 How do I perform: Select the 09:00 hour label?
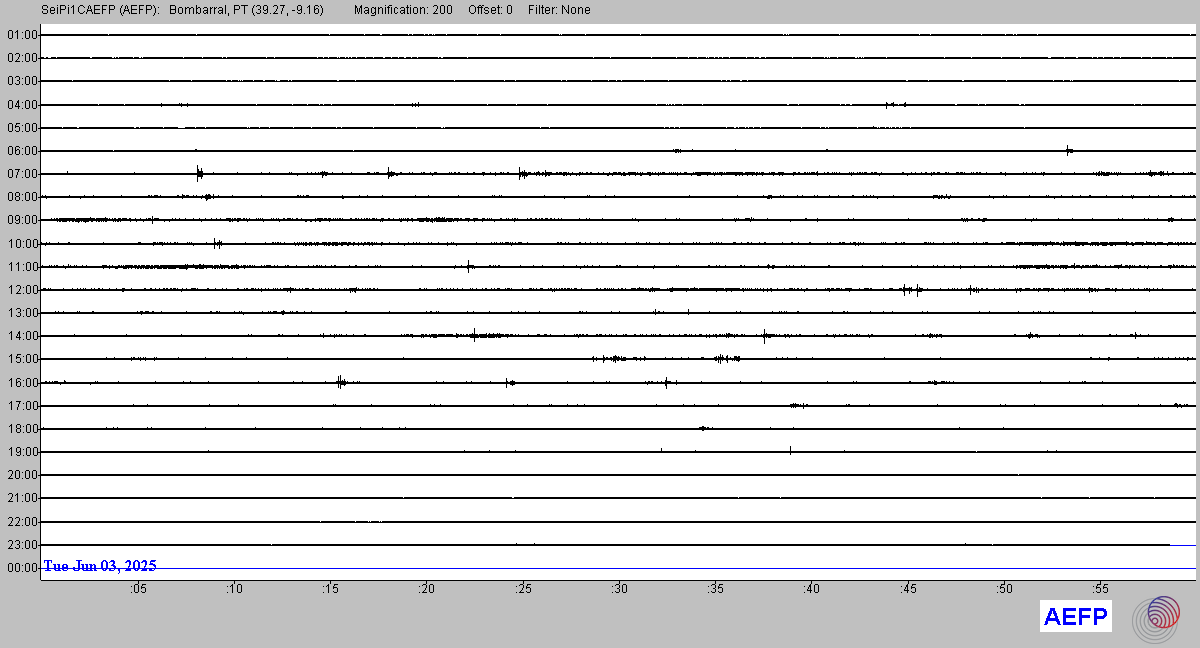(x=22, y=220)
